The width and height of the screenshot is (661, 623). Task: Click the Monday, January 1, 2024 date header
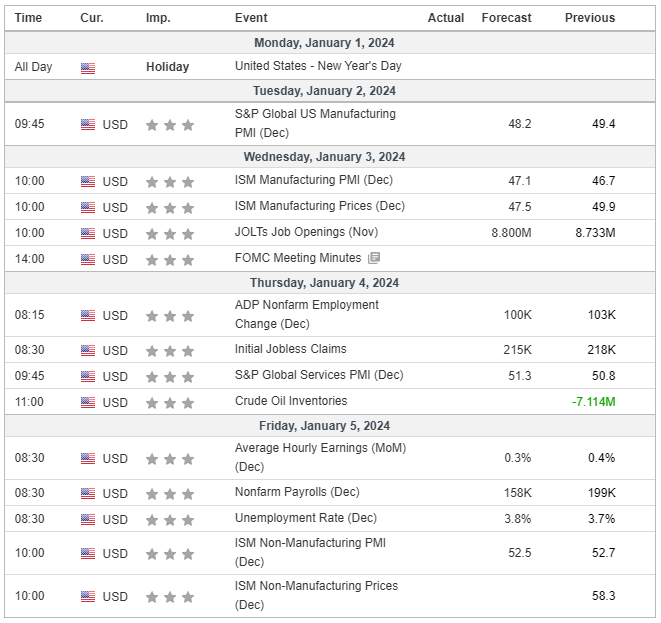324,43
